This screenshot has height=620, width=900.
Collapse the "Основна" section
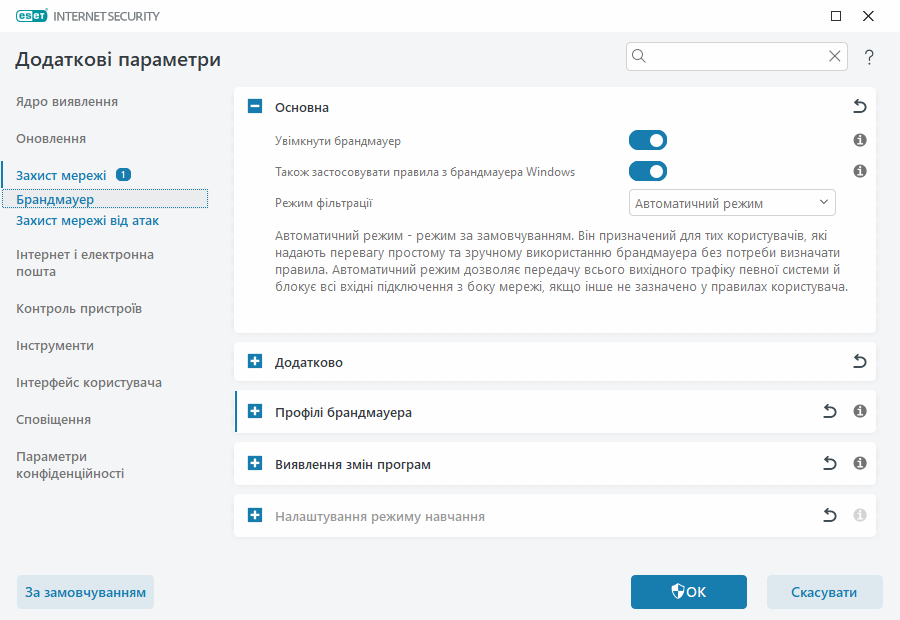(254, 107)
